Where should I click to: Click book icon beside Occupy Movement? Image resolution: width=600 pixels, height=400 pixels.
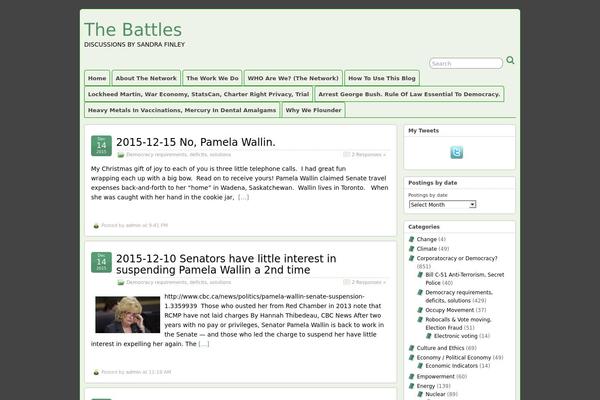point(420,310)
